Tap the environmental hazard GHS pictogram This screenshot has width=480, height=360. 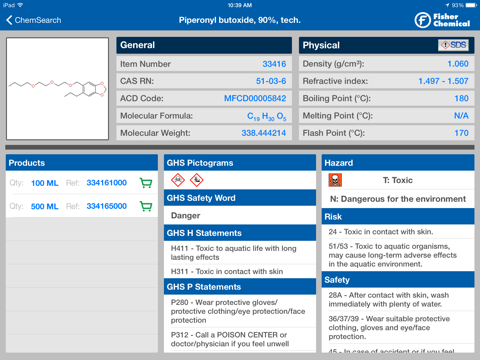click(197, 180)
